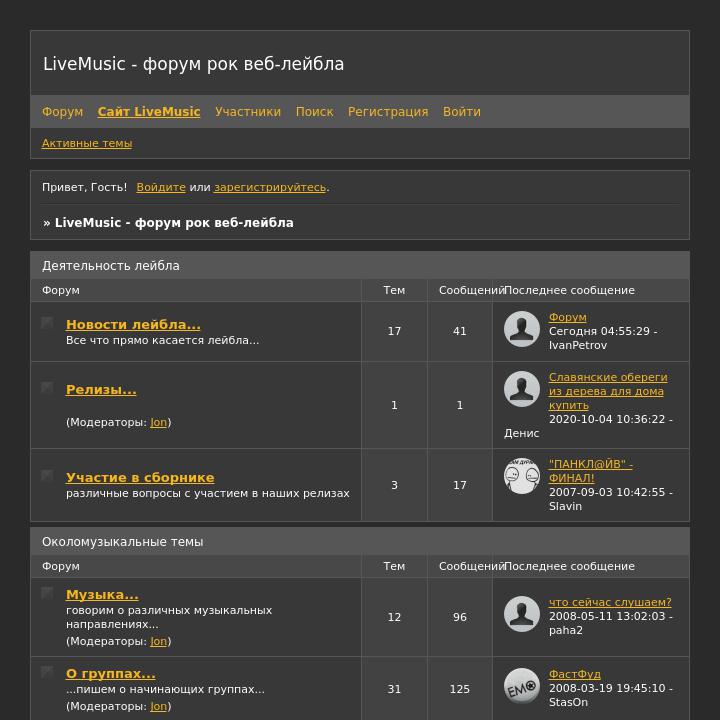
Task: Click status icon beside Релизы forum
Action: [47, 388]
